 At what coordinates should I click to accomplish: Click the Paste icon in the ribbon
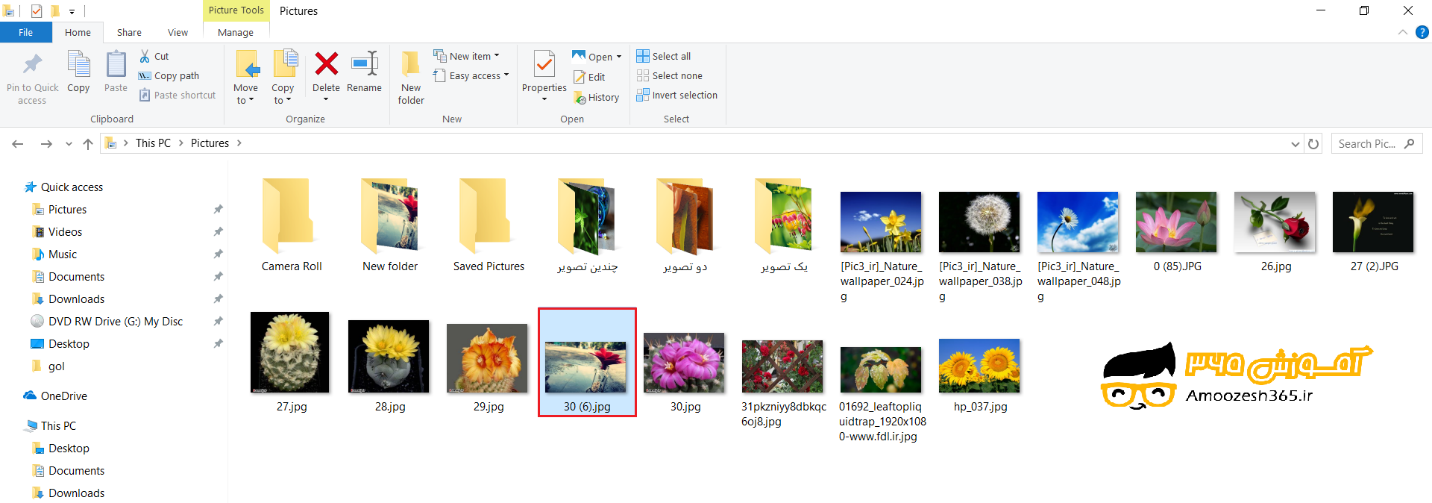point(116,64)
